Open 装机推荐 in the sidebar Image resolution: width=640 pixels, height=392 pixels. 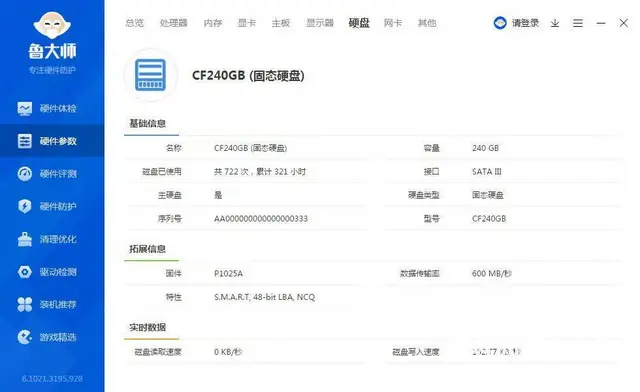pos(52,305)
